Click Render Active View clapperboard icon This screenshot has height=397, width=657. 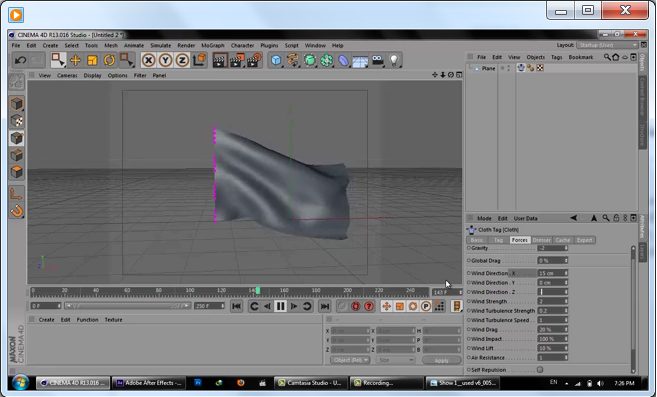click(x=219, y=60)
